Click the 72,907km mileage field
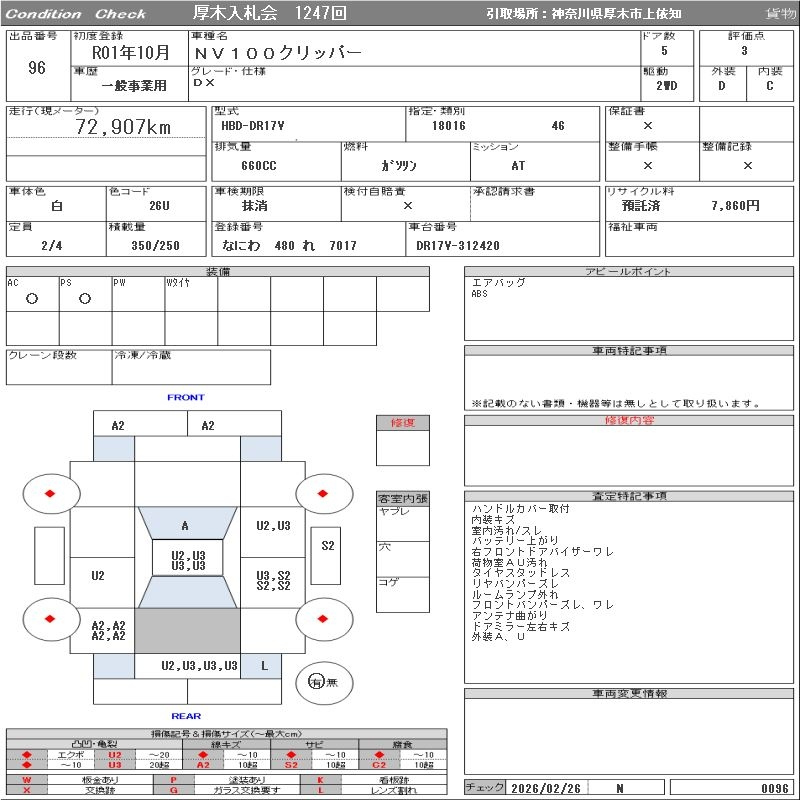The width and height of the screenshot is (800, 800). pyautogui.click(x=124, y=127)
